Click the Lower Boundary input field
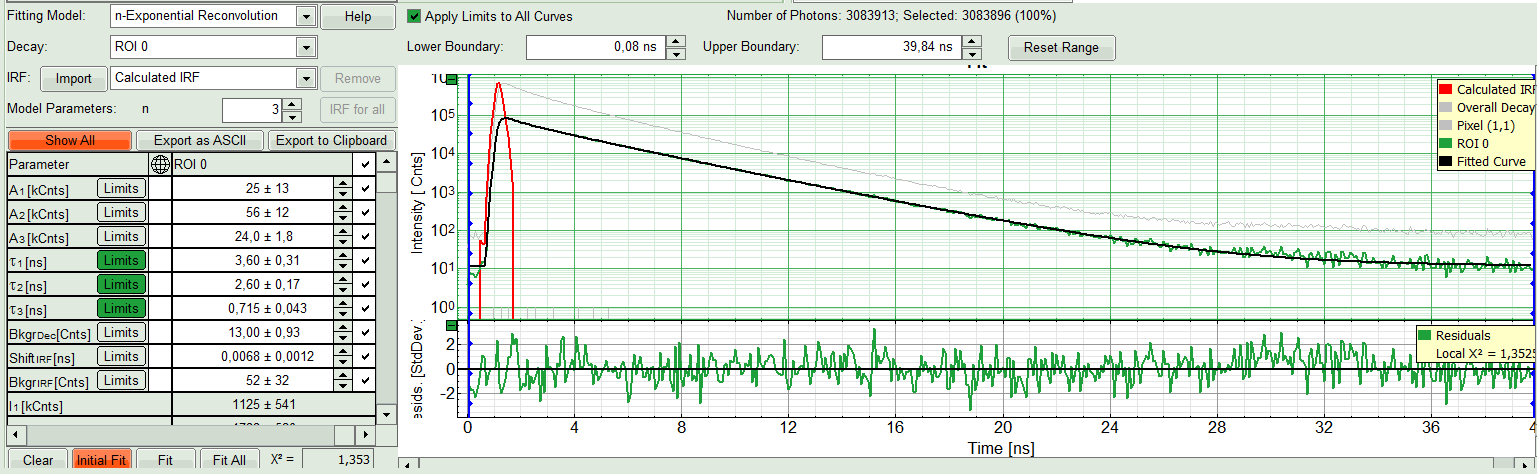Screen dimensions: 1537x474 (594, 48)
